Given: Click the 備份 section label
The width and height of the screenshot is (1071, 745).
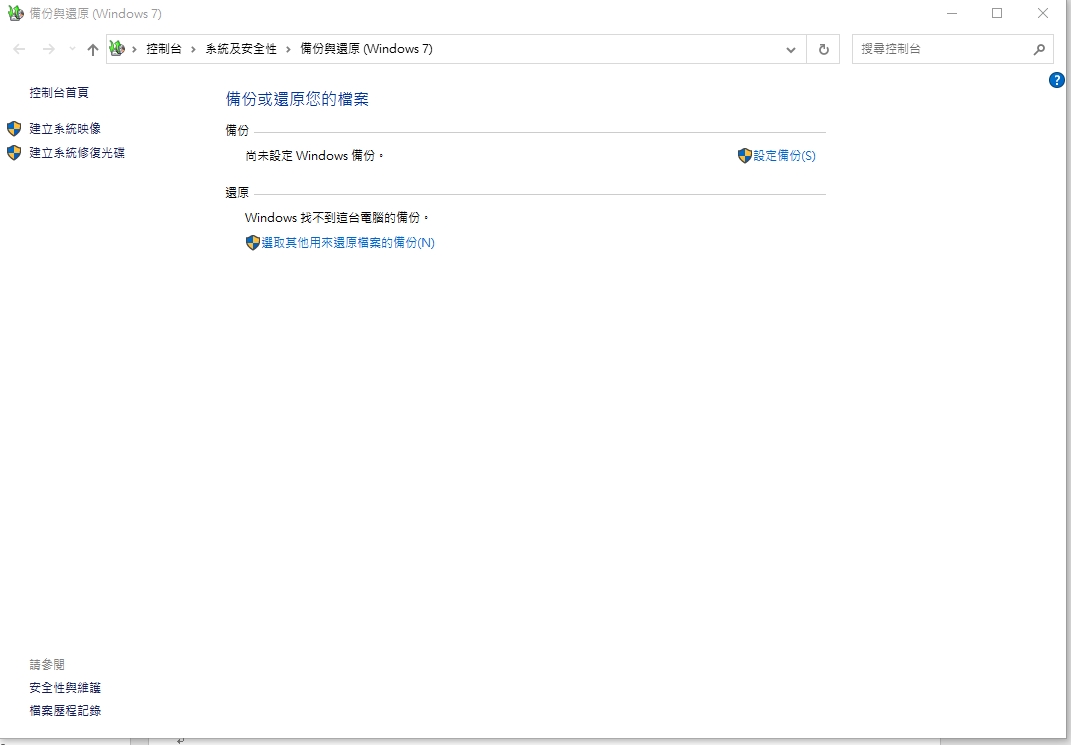Looking at the screenshot, I should click(237, 130).
